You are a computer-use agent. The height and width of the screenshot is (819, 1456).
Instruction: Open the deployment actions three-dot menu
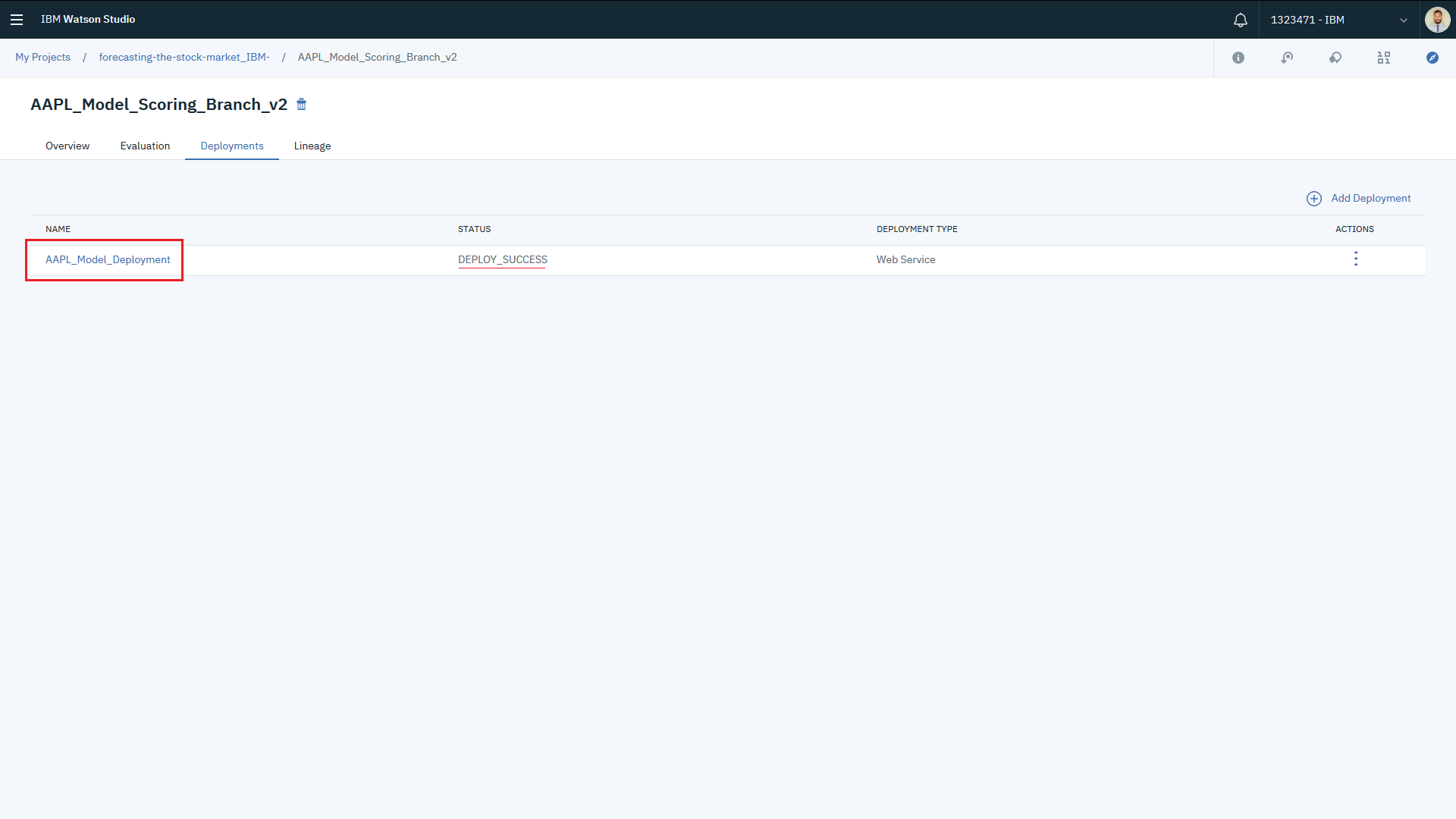(1356, 259)
